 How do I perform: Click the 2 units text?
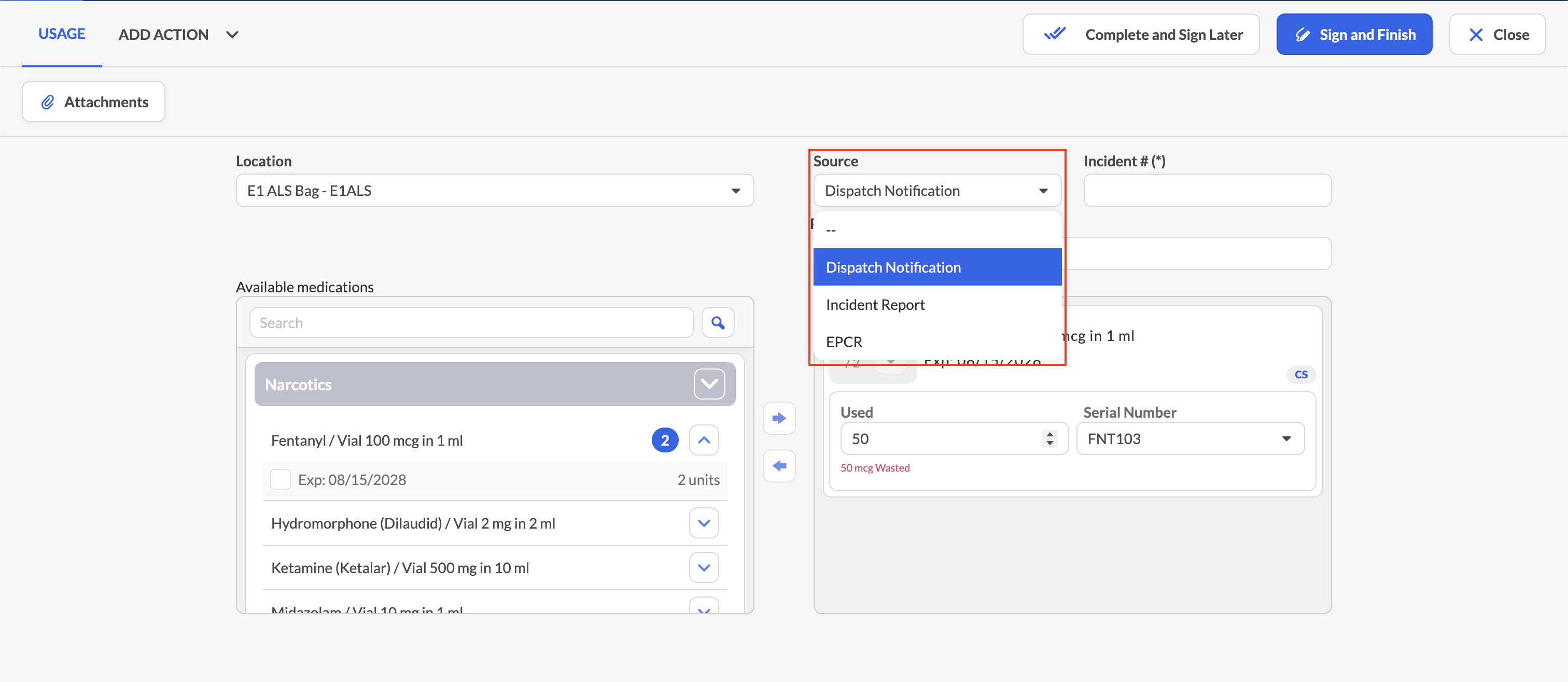[698, 479]
